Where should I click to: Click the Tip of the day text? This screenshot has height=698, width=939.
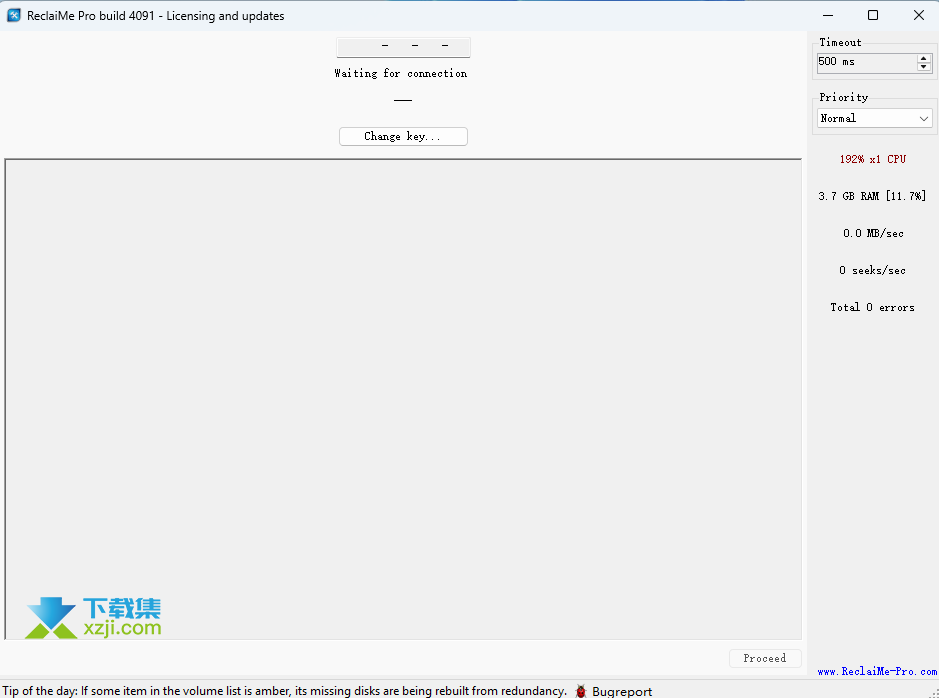click(x=284, y=691)
